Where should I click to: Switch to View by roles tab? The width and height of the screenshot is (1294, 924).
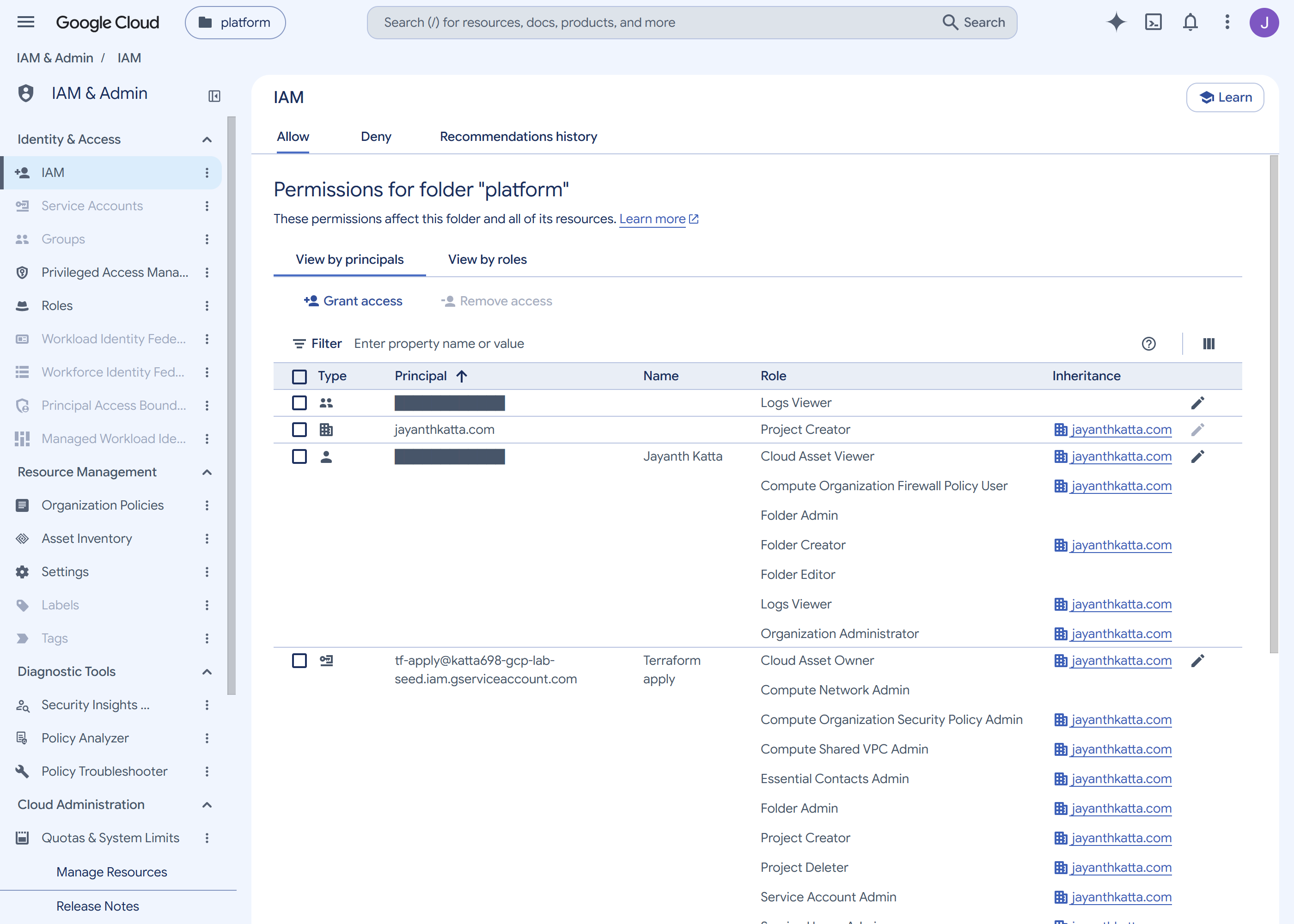pyautogui.click(x=487, y=260)
